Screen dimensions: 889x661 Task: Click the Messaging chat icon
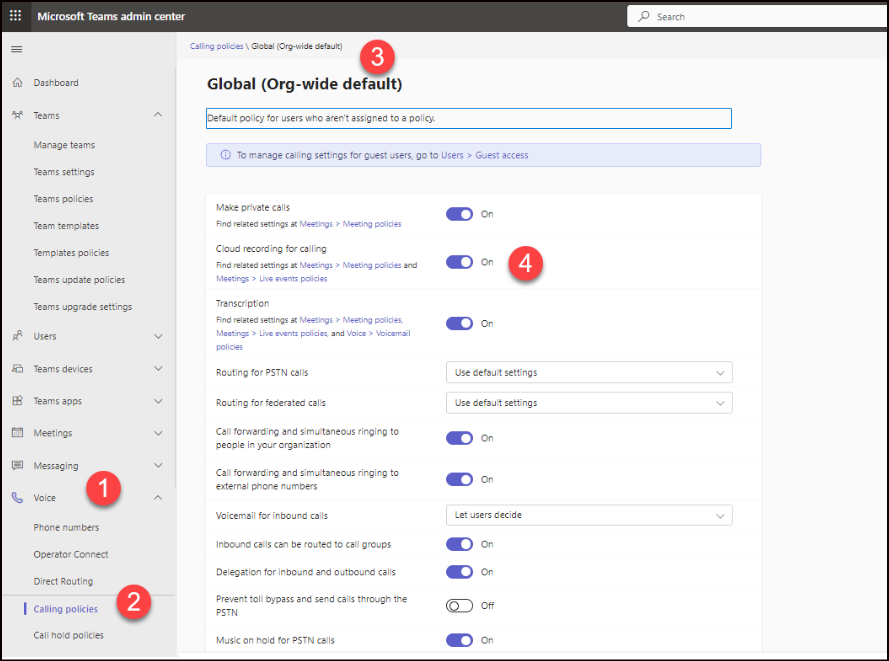click(x=17, y=466)
